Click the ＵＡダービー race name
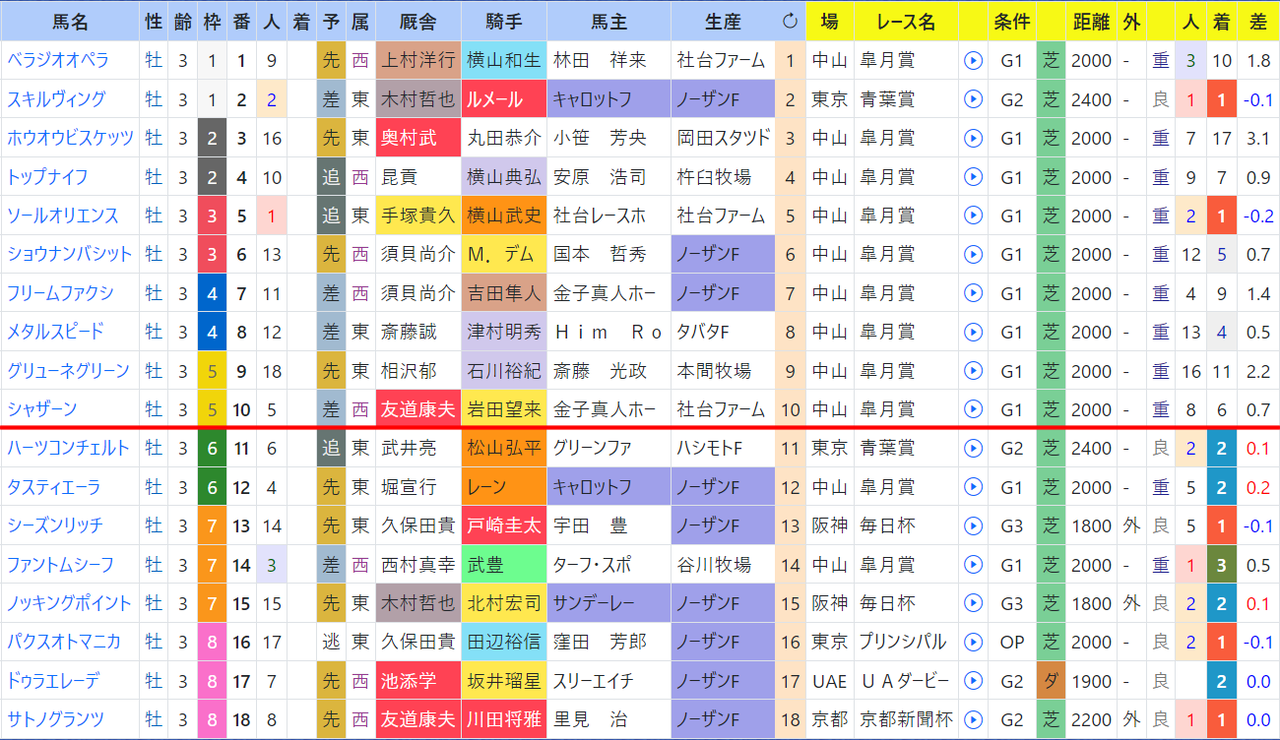This screenshot has height=740, width=1280. tap(903, 680)
